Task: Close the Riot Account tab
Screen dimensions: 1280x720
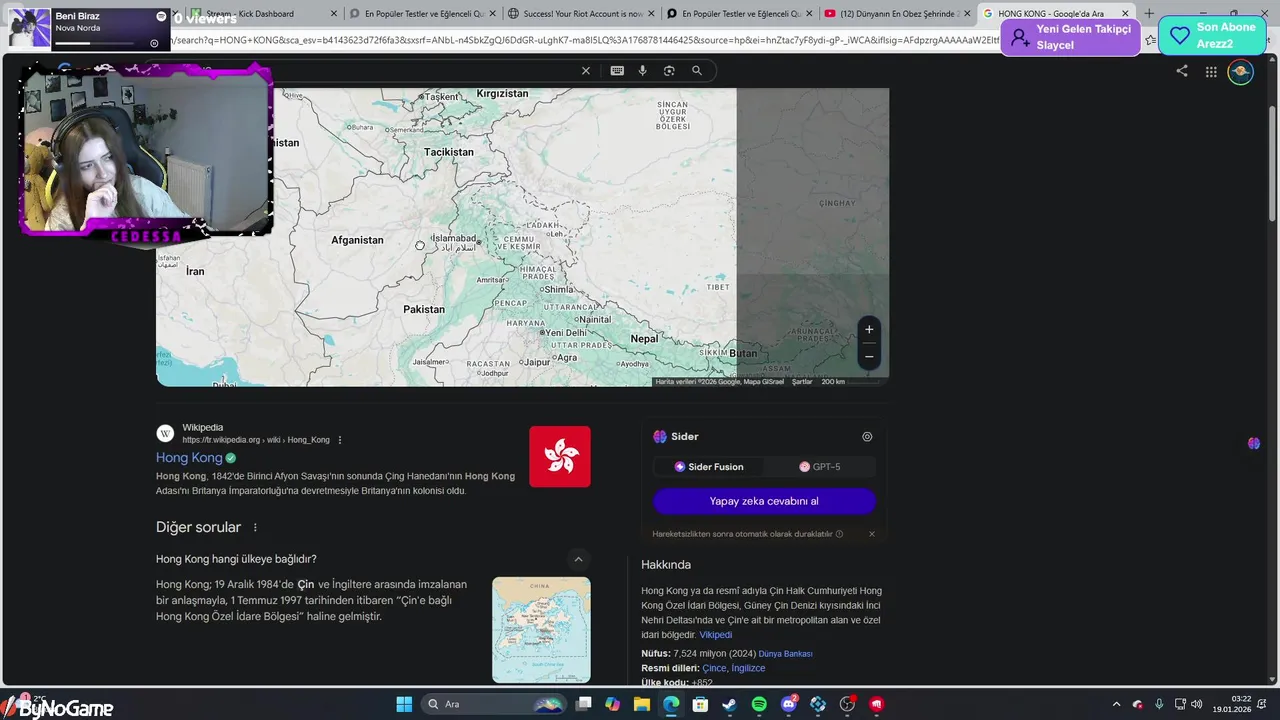Action: 651,14
